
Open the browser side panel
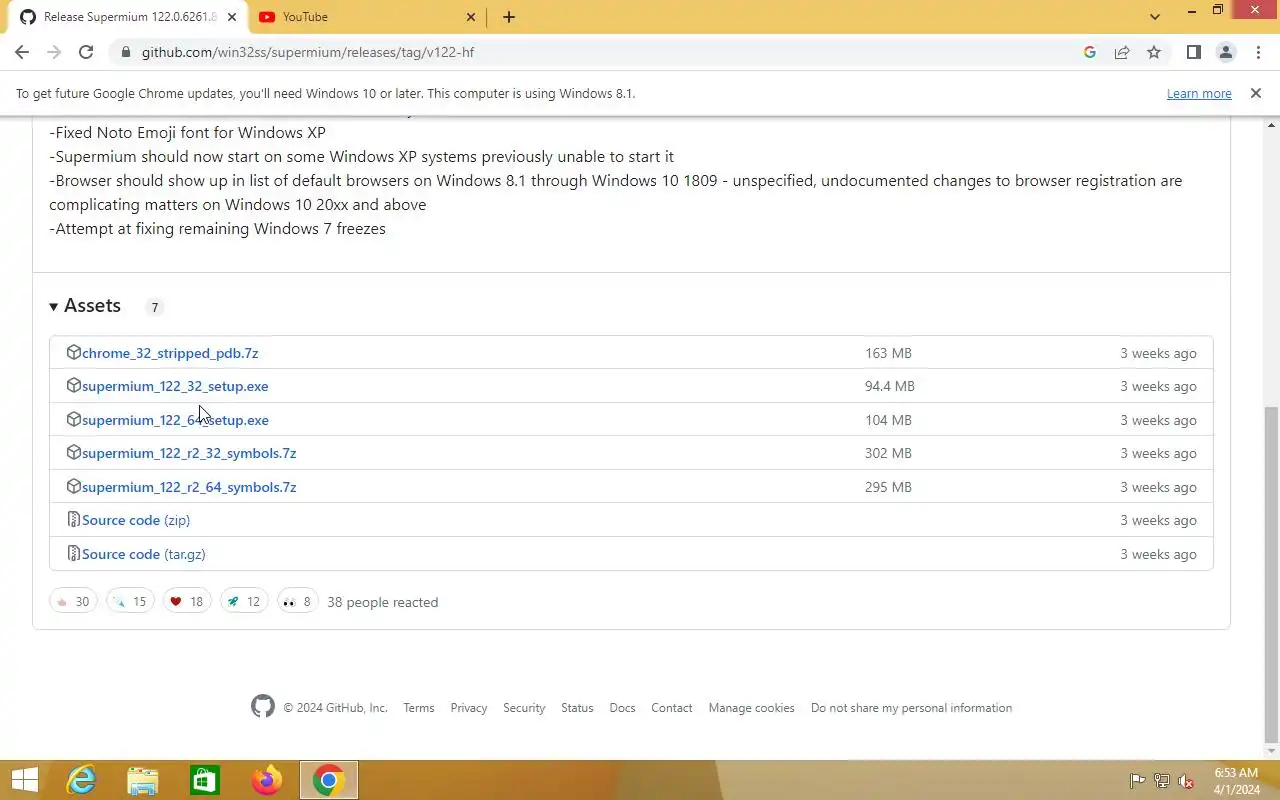(1193, 52)
